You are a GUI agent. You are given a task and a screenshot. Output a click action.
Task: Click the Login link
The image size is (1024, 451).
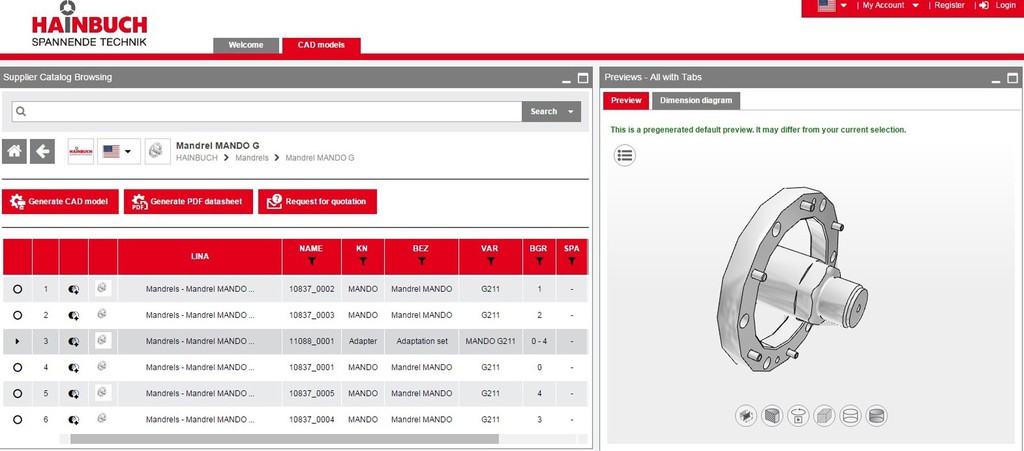[1005, 5]
